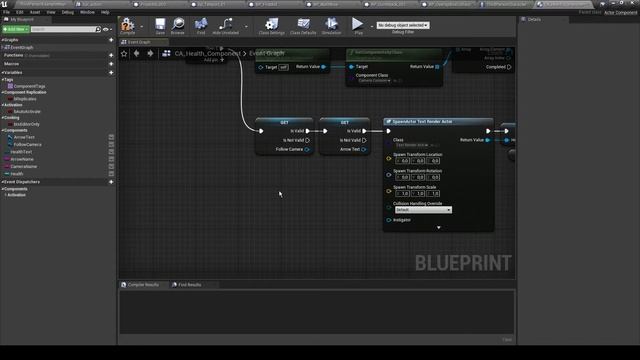This screenshot has width=640, height=360.
Task: Add a new event dispatcher with plus icon
Action: (111, 182)
